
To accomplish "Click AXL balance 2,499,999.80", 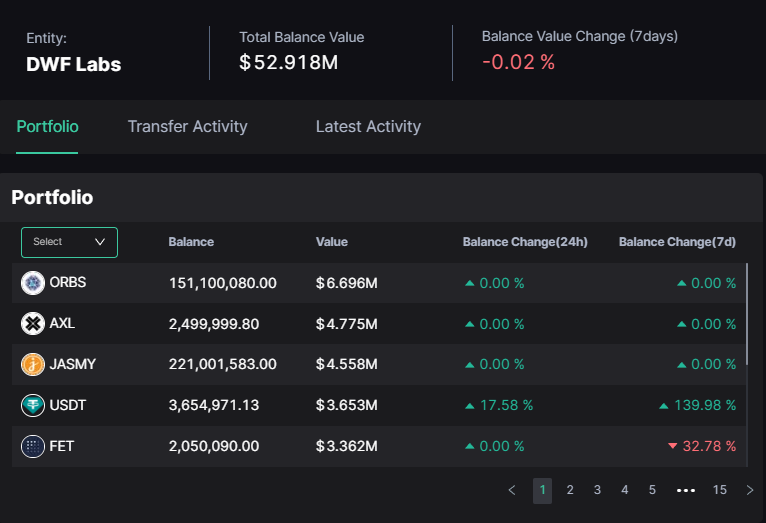I will [214, 324].
